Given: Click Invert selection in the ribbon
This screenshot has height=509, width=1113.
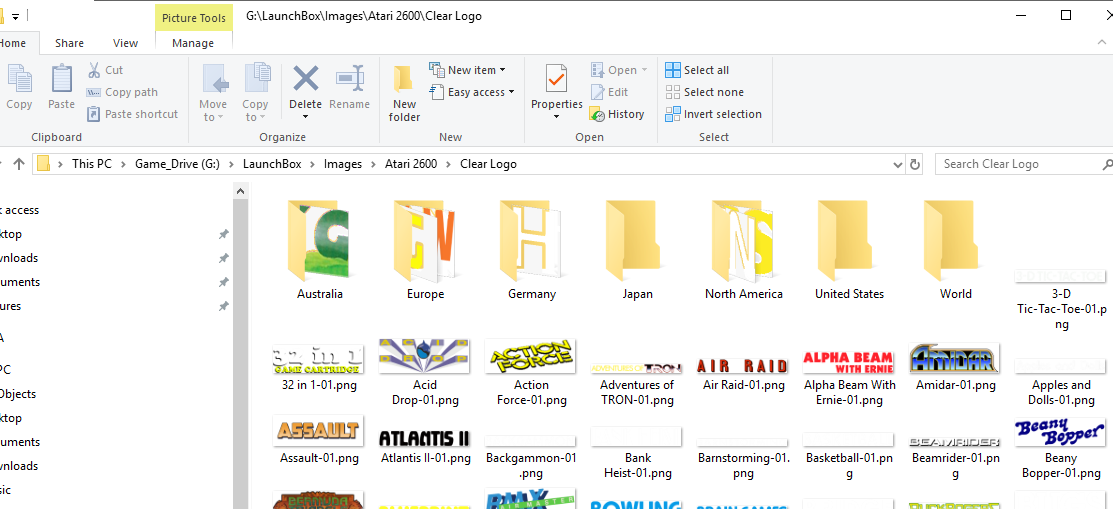Looking at the screenshot, I should pos(713,114).
